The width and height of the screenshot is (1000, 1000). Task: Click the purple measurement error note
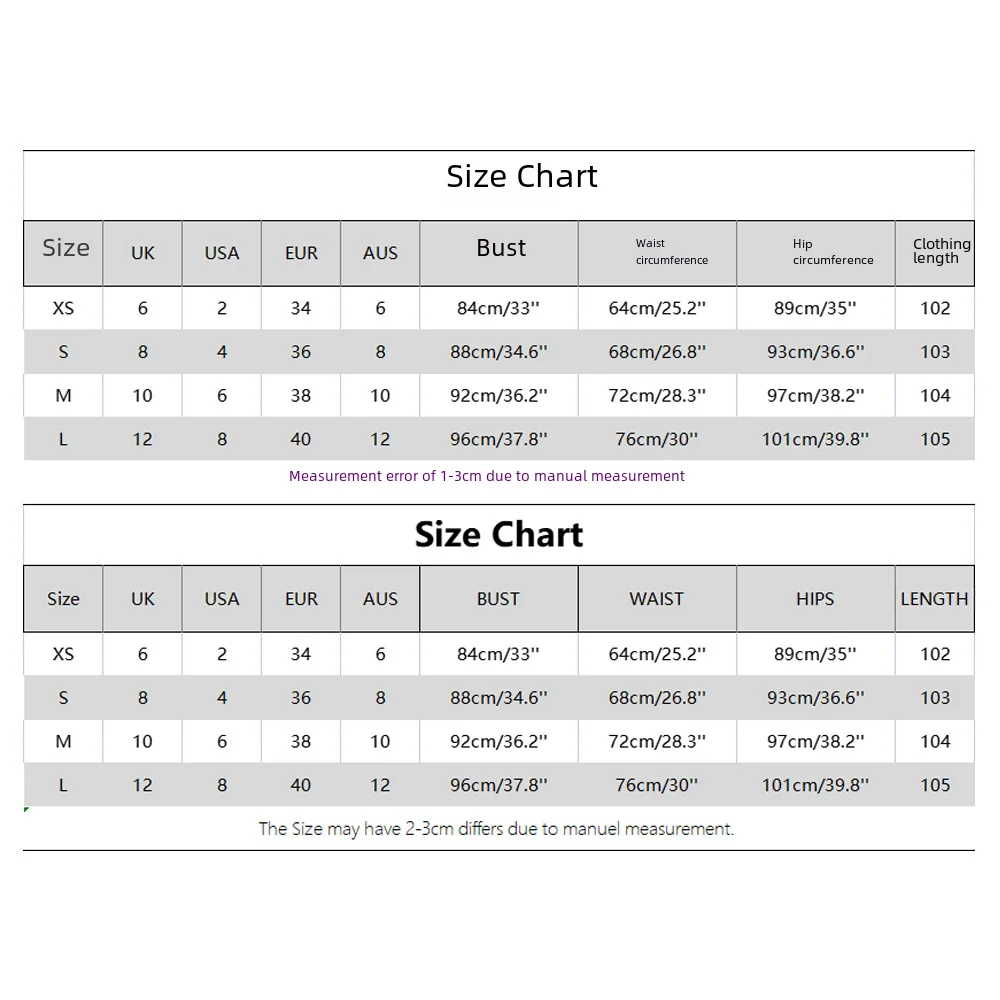[487, 476]
